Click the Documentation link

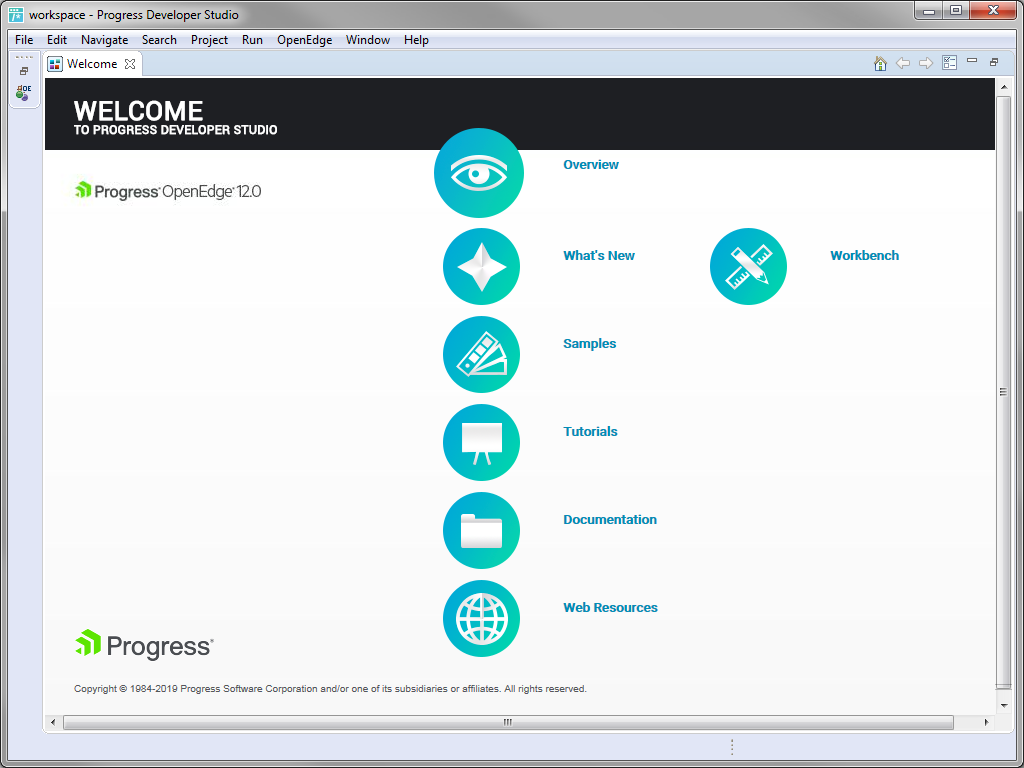pyautogui.click(x=610, y=520)
